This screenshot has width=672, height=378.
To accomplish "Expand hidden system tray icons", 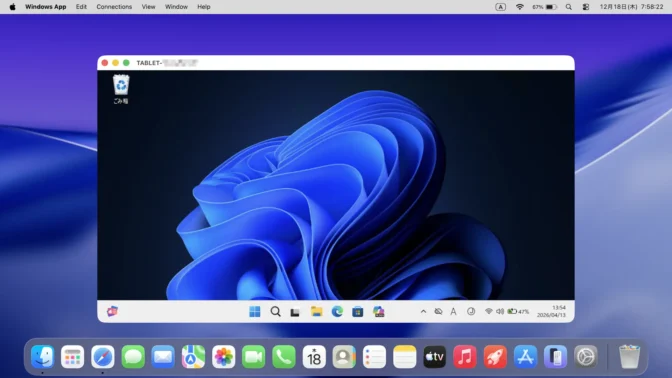I will tap(423, 312).
